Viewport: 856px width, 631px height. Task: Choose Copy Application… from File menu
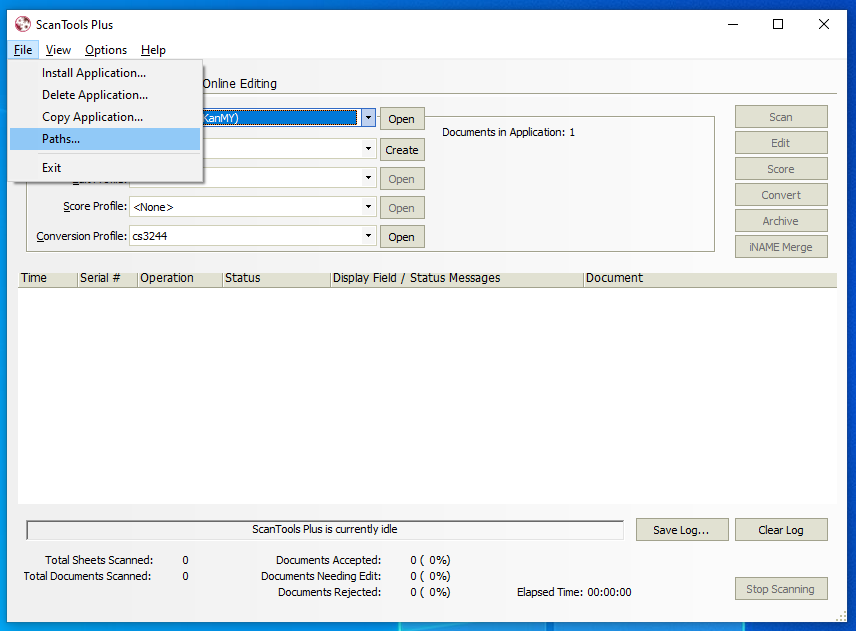point(105,117)
